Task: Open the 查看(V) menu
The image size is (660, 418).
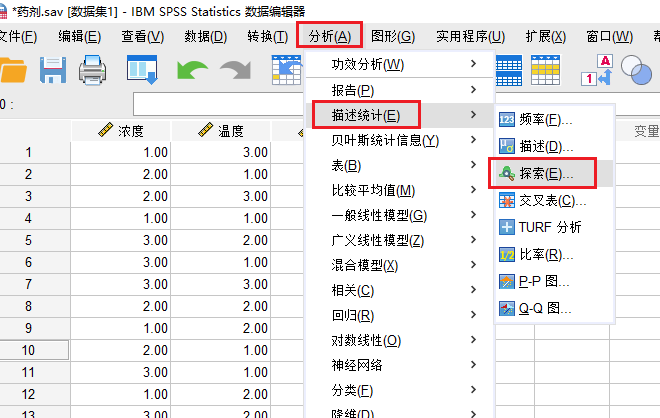Action: tap(142, 37)
